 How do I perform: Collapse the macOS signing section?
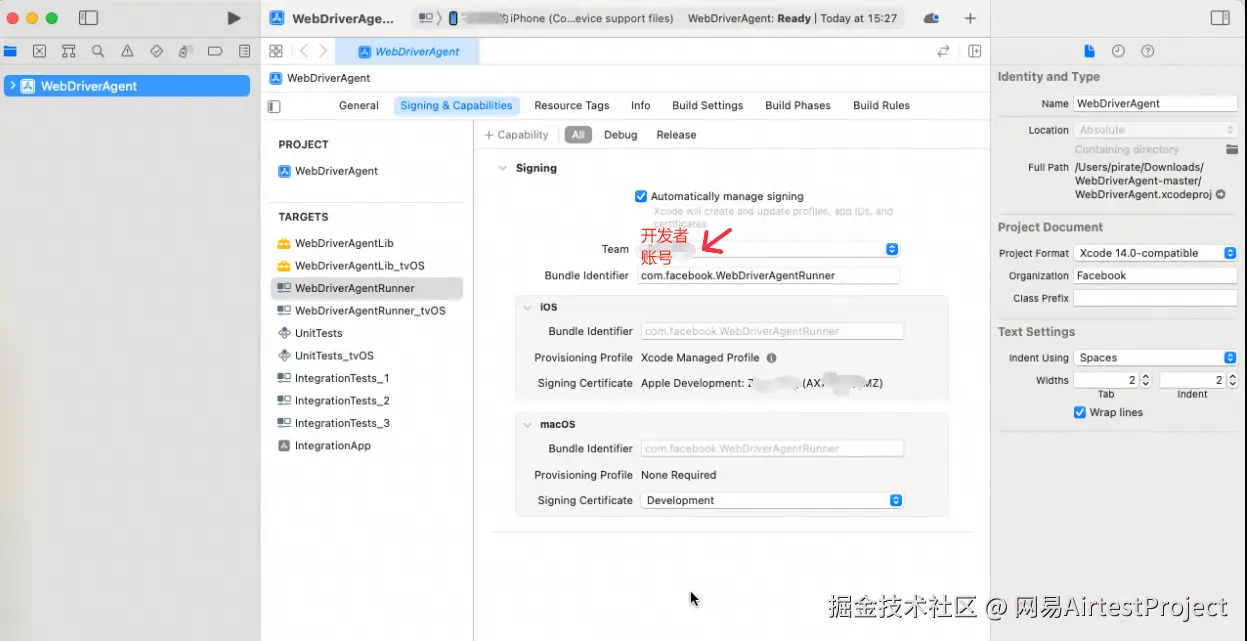coord(527,424)
